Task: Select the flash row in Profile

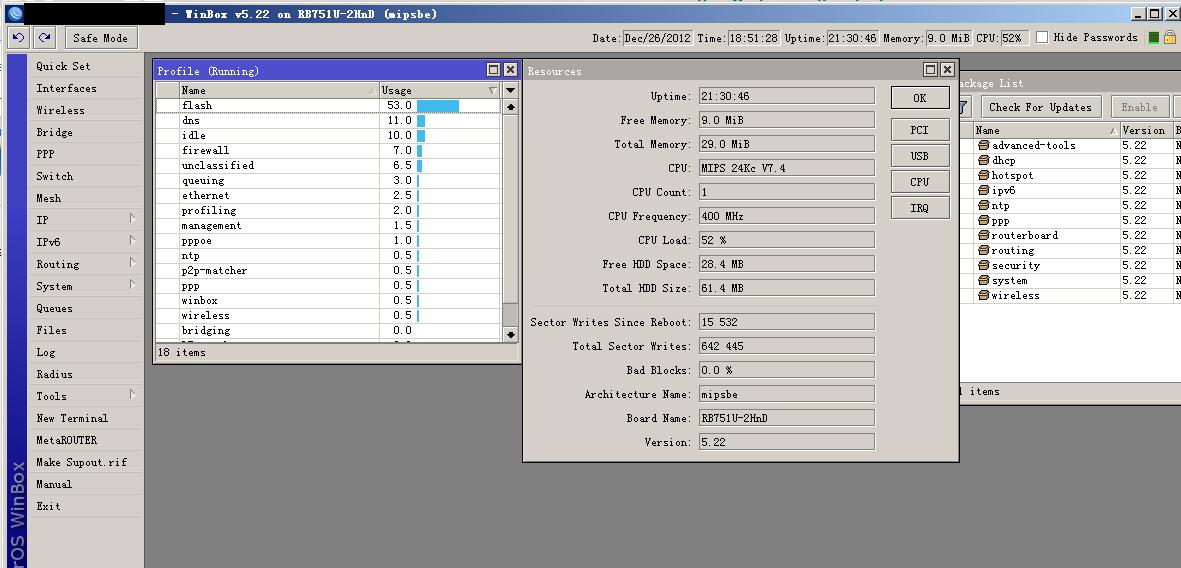Action: [328, 105]
